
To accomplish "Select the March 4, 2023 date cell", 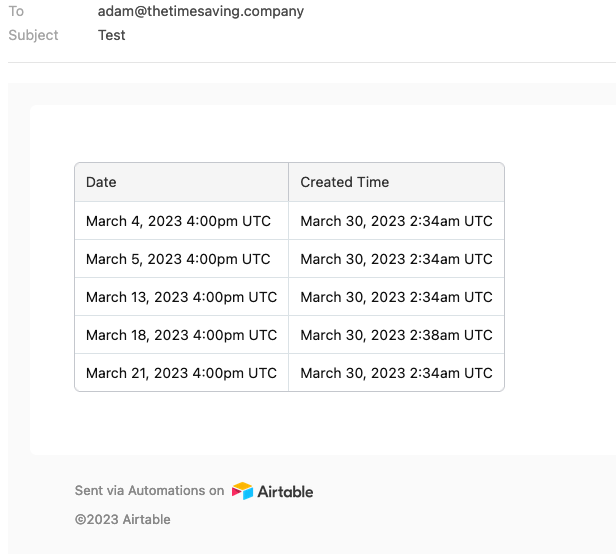I will point(182,221).
